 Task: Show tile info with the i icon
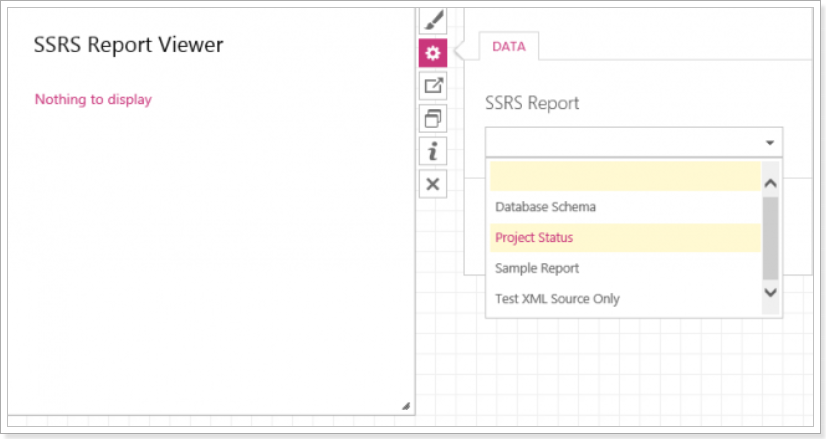[433, 151]
